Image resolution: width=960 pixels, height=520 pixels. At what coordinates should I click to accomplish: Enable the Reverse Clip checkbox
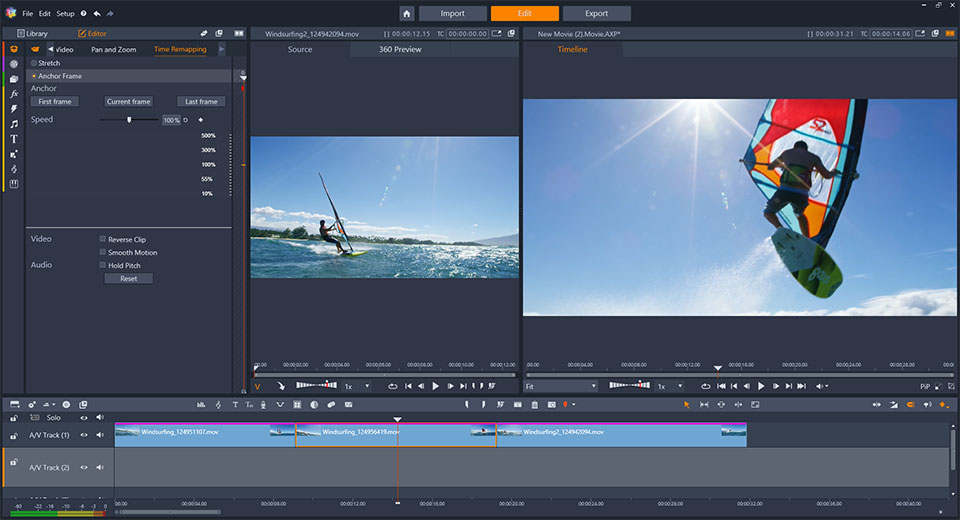(x=102, y=239)
